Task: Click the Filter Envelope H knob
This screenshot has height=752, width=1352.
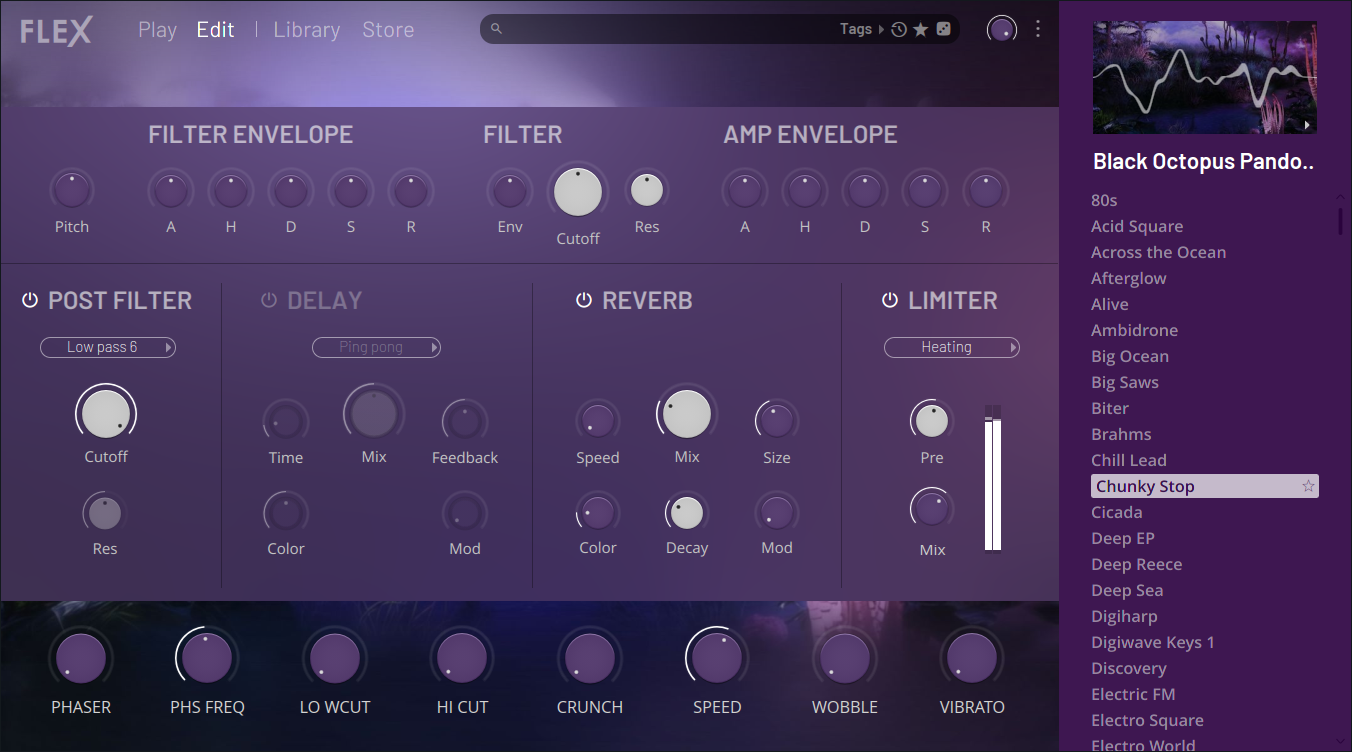Action: (x=231, y=190)
